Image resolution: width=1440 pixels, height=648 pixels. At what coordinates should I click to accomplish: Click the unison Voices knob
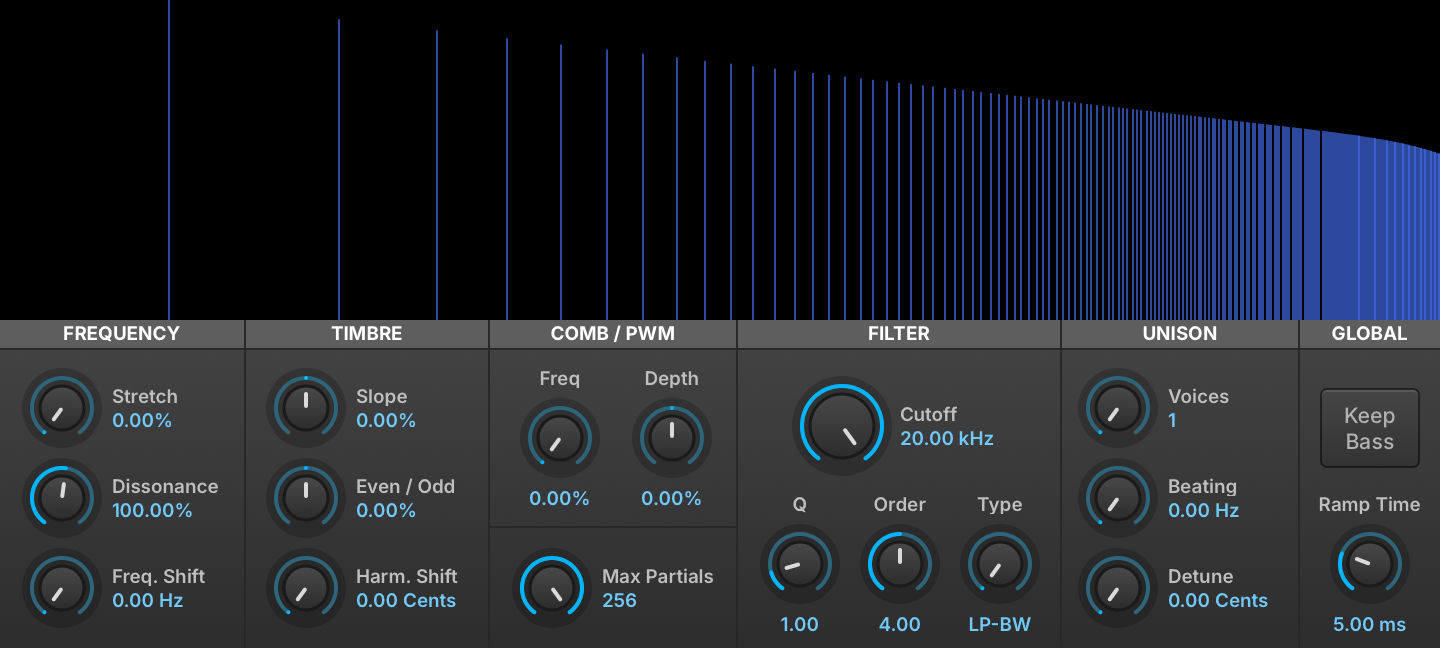point(1118,408)
